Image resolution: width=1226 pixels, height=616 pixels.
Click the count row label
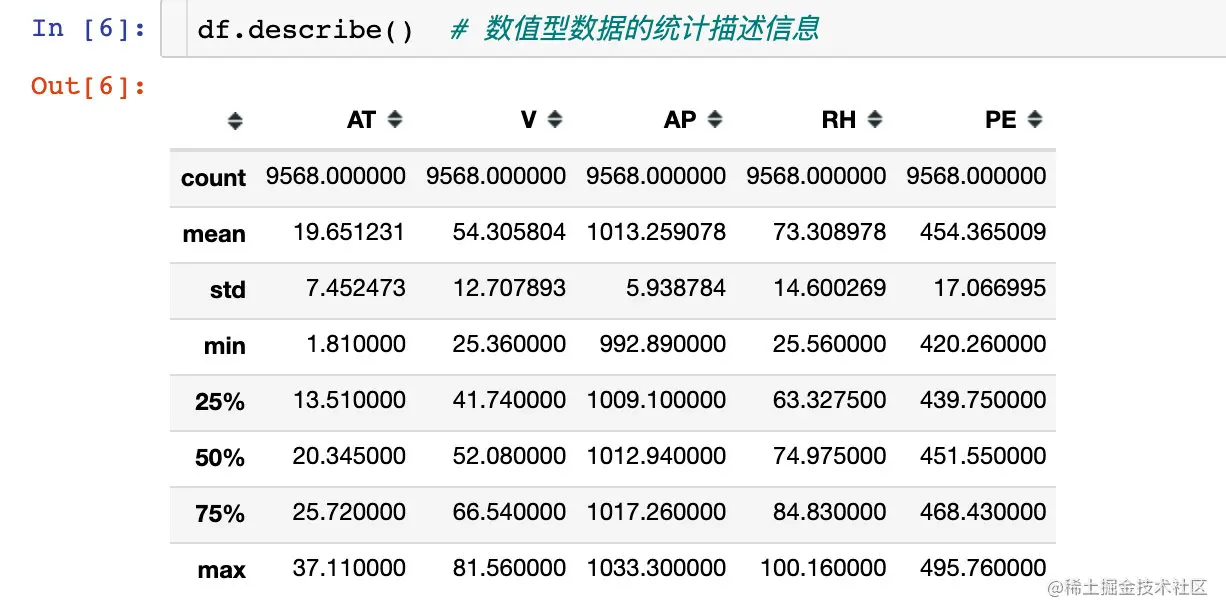(x=213, y=178)
